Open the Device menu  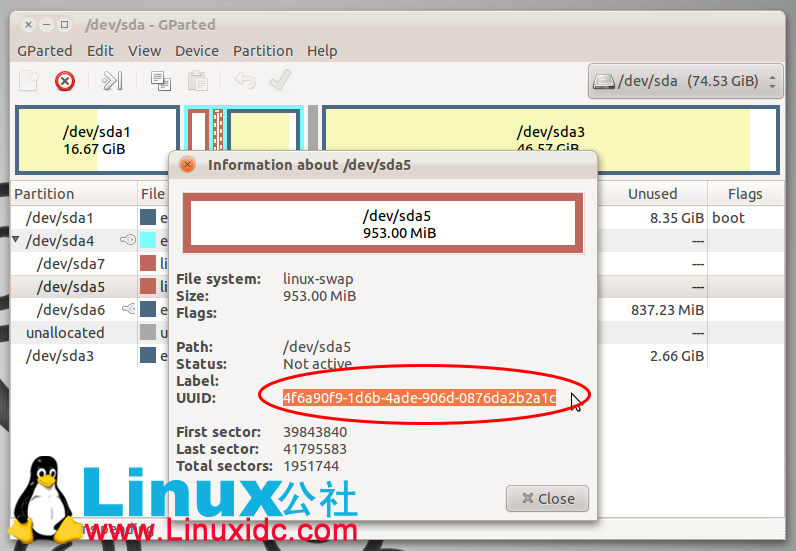coord(196,51)
